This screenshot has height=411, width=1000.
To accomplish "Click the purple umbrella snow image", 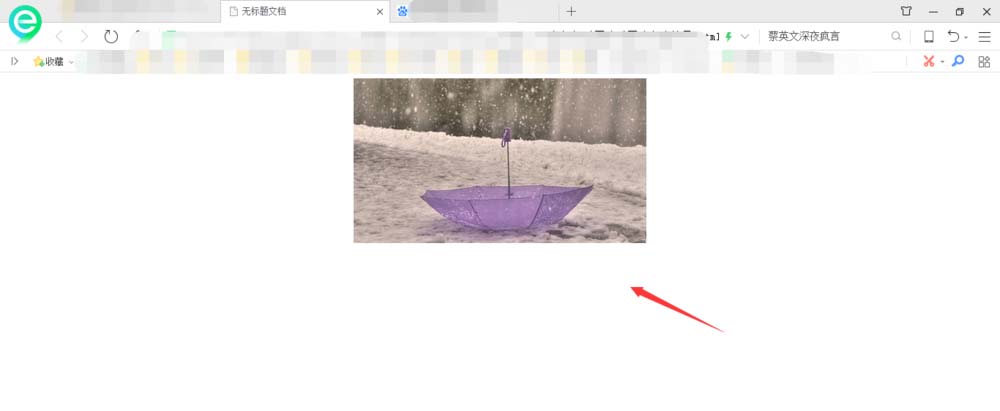I will [x=499, y=160].
